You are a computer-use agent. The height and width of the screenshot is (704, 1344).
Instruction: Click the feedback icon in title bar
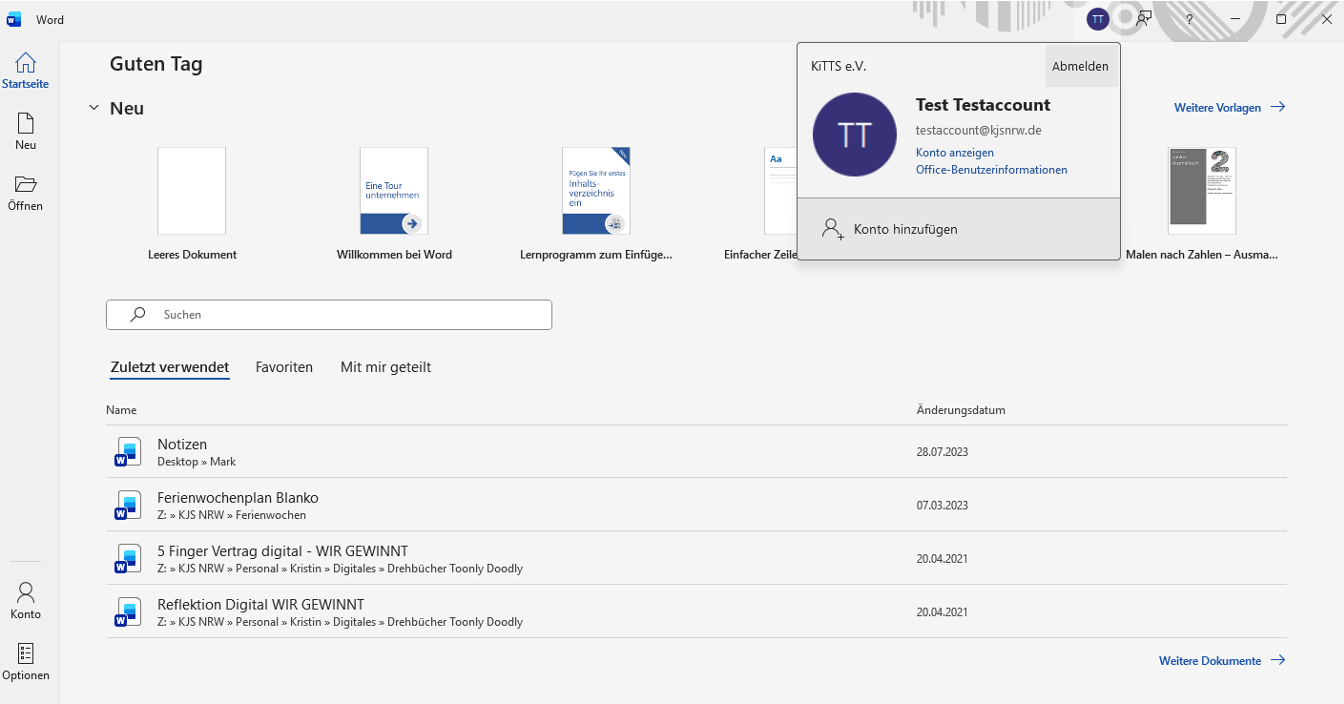pyautogui.click(x=1144, y=19)
